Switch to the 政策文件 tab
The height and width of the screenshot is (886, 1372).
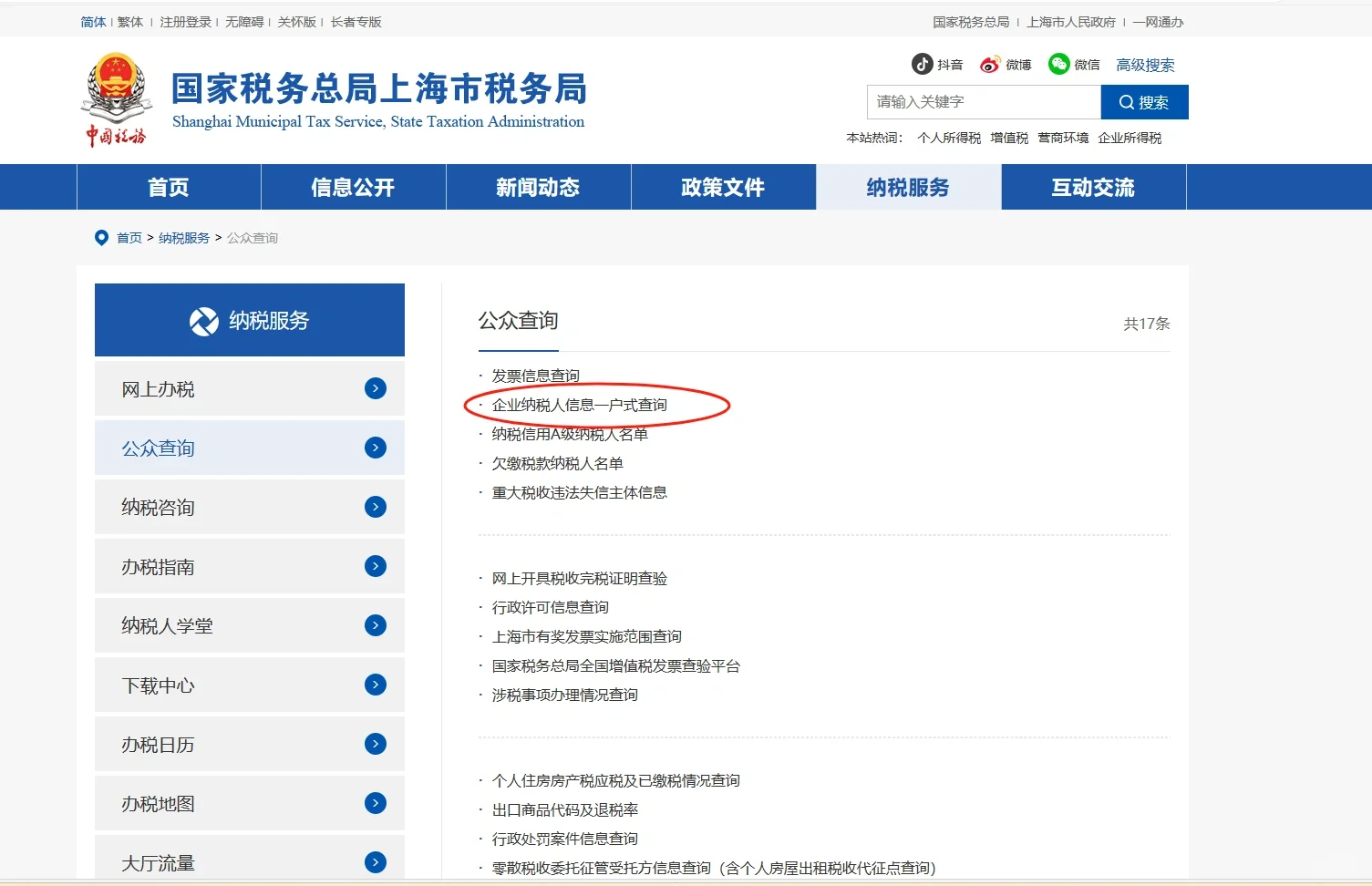click(x=723, y=187)
